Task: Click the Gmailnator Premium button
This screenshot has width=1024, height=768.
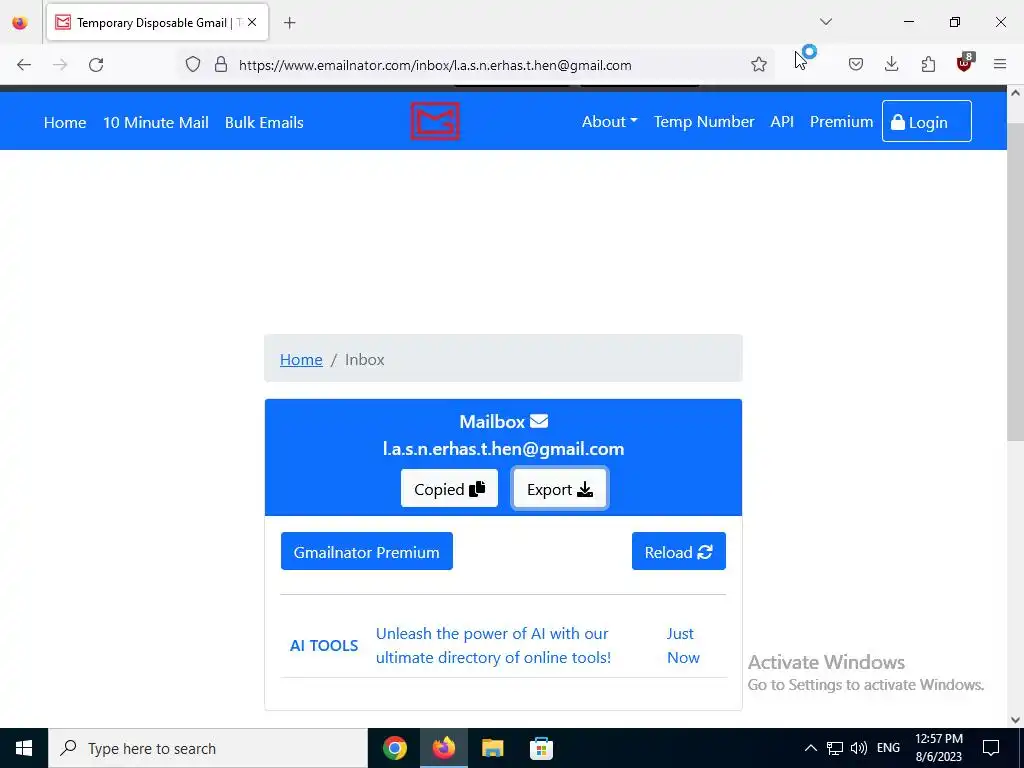Action: [366, 552]
